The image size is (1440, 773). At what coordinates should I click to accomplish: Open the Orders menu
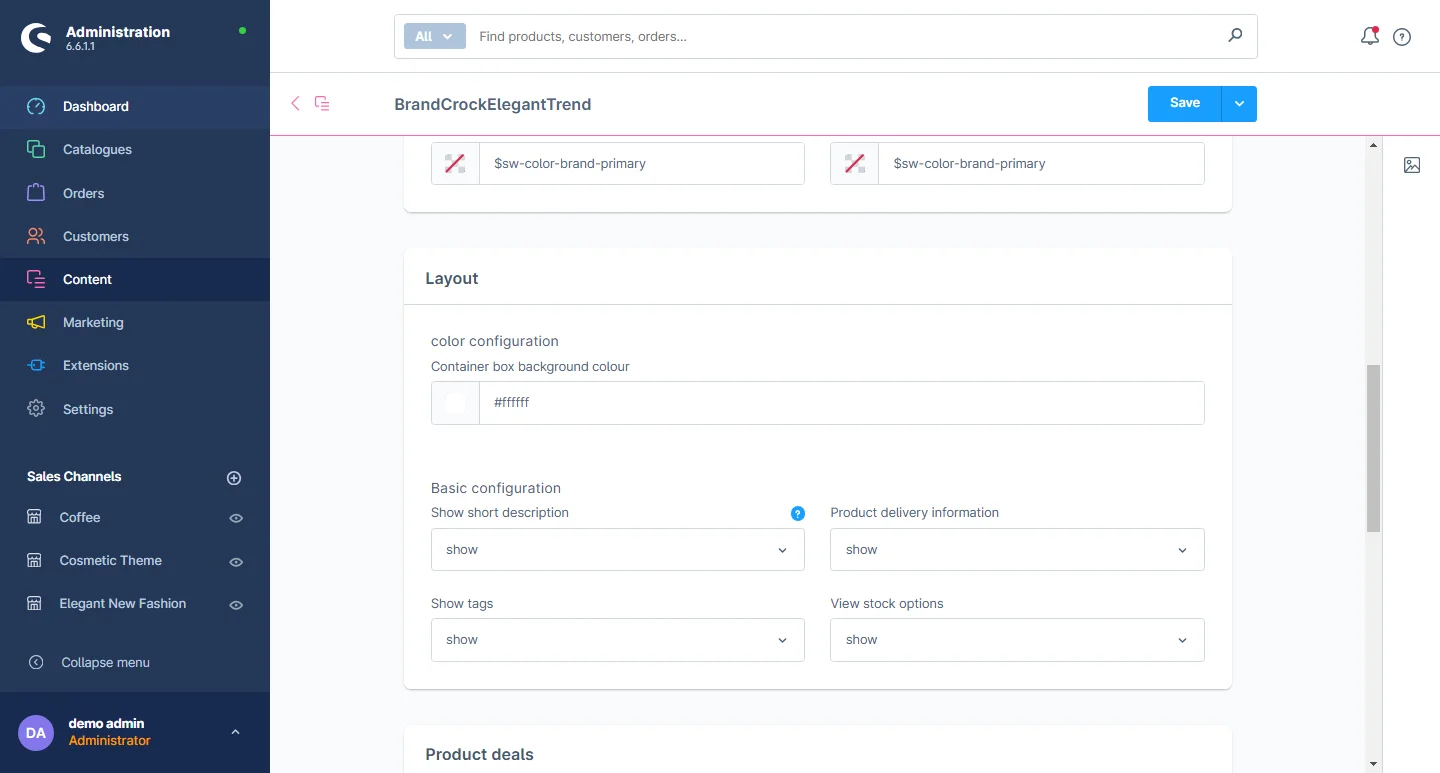[x=83, y=193]
